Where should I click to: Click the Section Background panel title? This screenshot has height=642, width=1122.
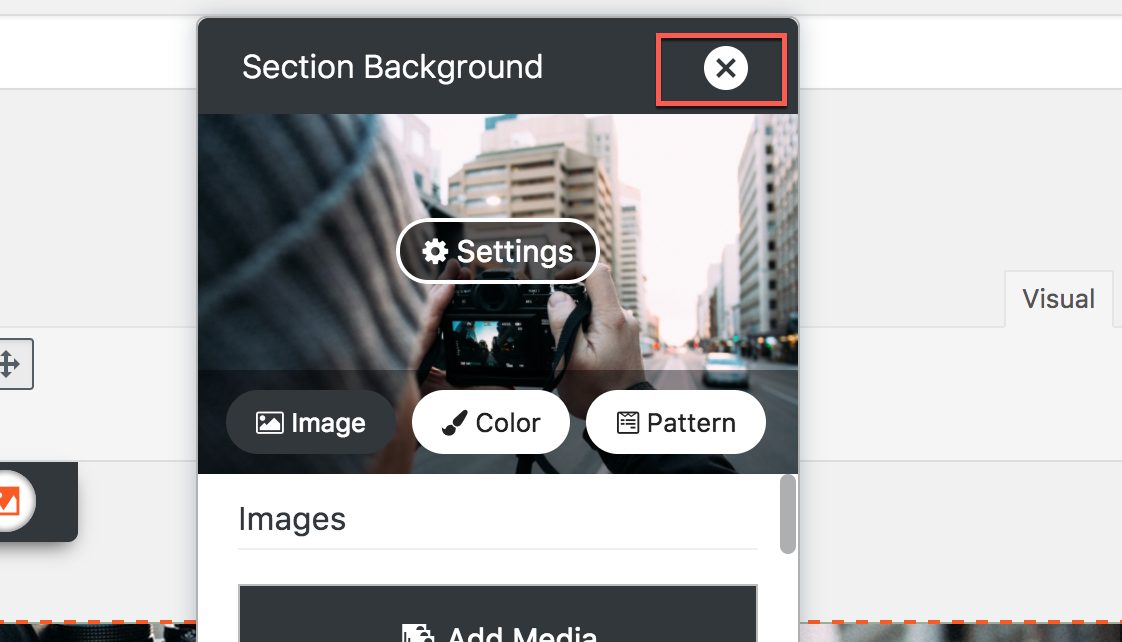coord(392,67)
